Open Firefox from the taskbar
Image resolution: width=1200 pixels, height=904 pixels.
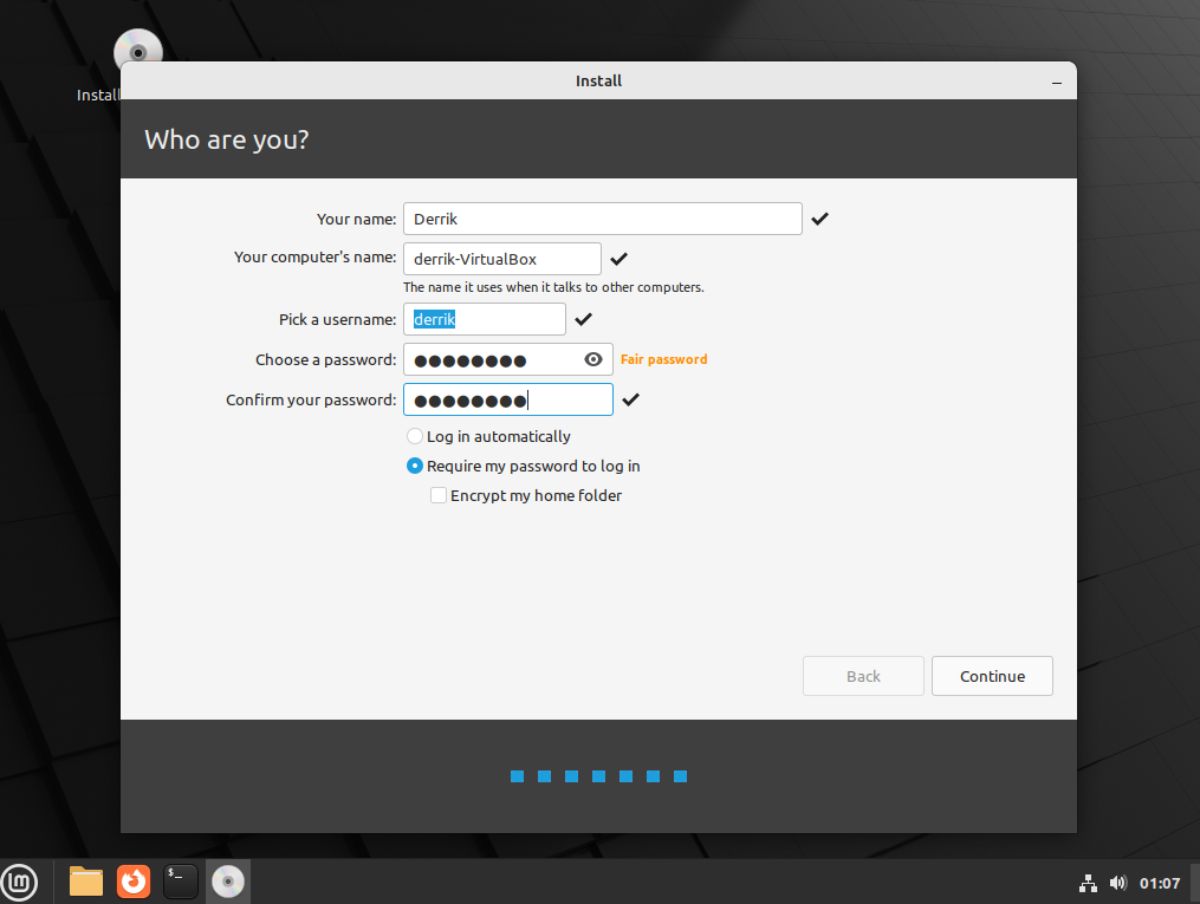click(133, 881)
